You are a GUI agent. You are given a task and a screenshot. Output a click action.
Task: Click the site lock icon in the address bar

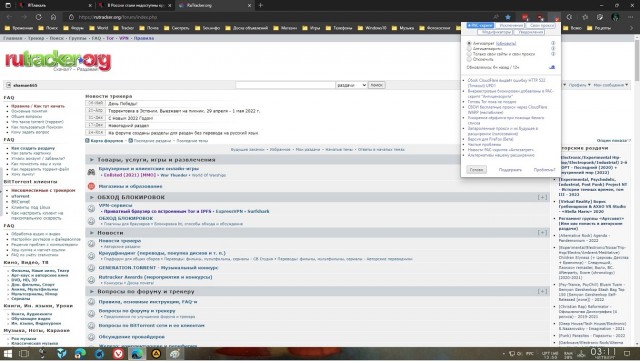point(71,17)
